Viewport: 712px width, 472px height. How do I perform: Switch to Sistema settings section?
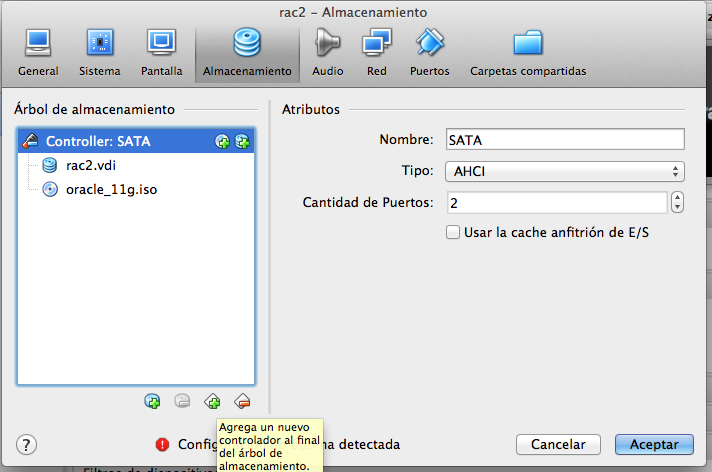pyautogui.click(x=99, y=53)
